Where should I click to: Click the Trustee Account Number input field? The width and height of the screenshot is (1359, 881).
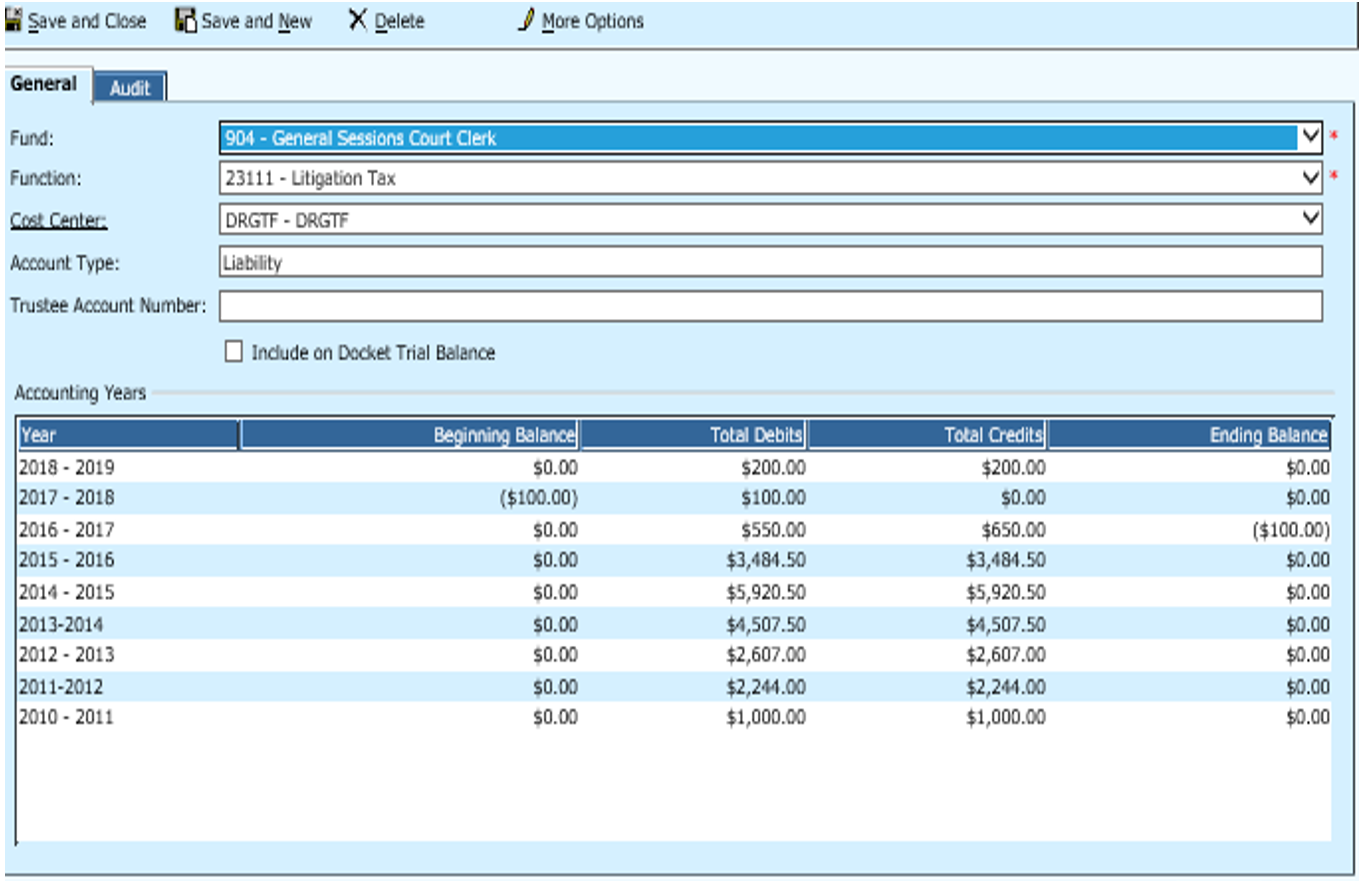[771, 306]
